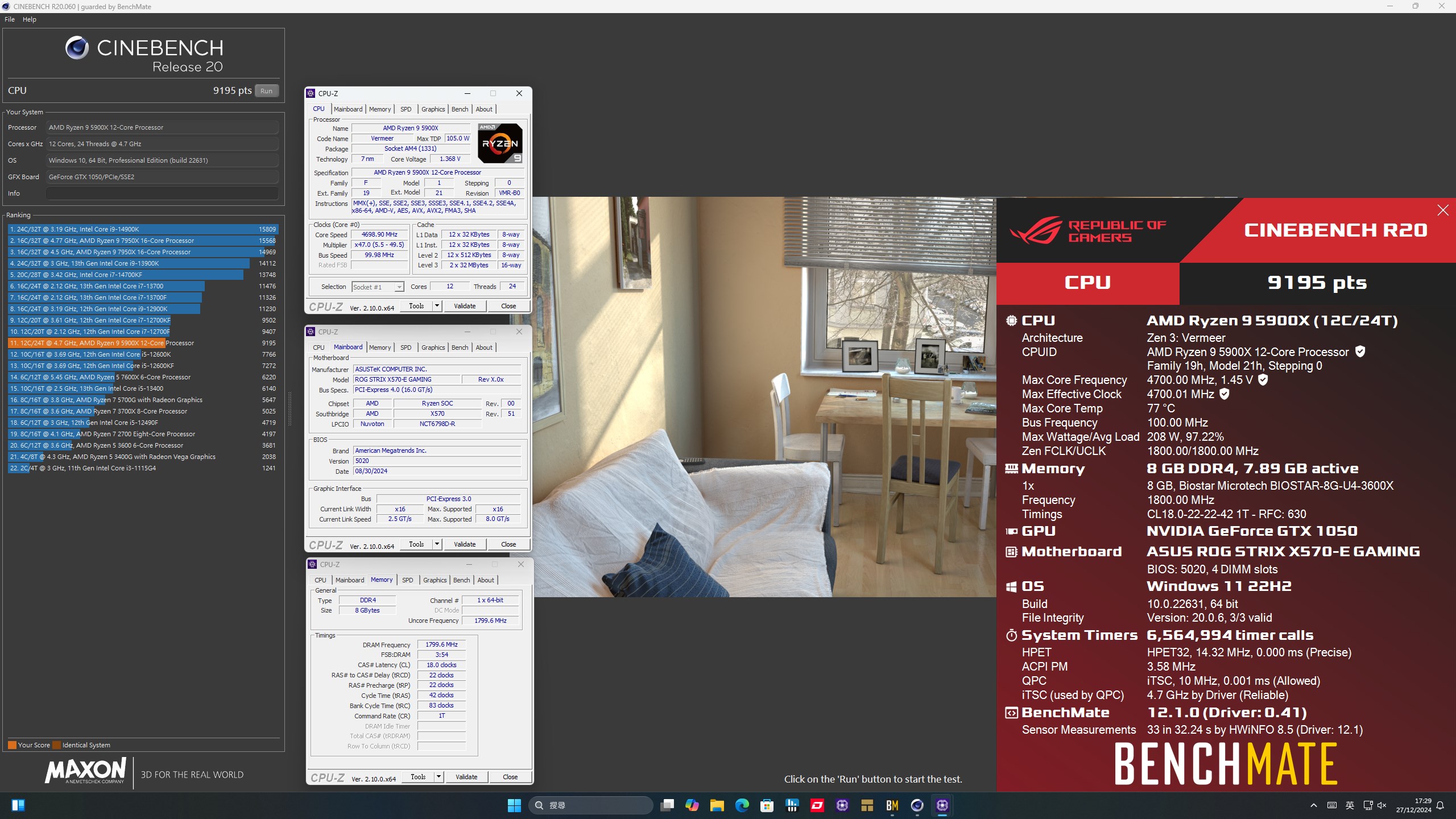The image size is (1456, 819).
Task: Select ranking row Intel Core i3-1115G4
Action: click(142, 468)
